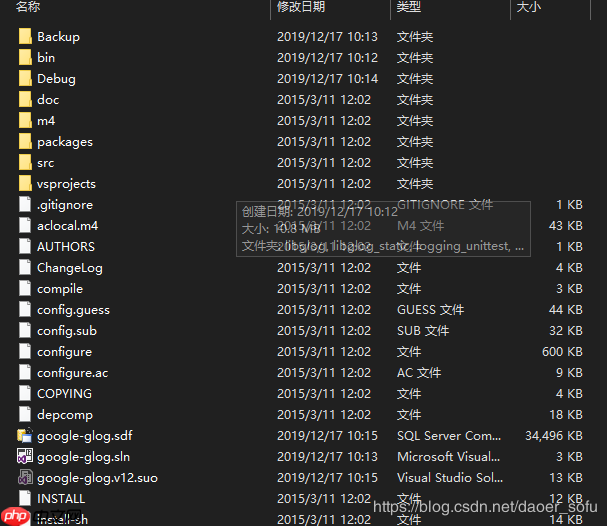Click the .gitignore file icon
Viewport: 607px width, 526px height.
[x=25, y=204]
